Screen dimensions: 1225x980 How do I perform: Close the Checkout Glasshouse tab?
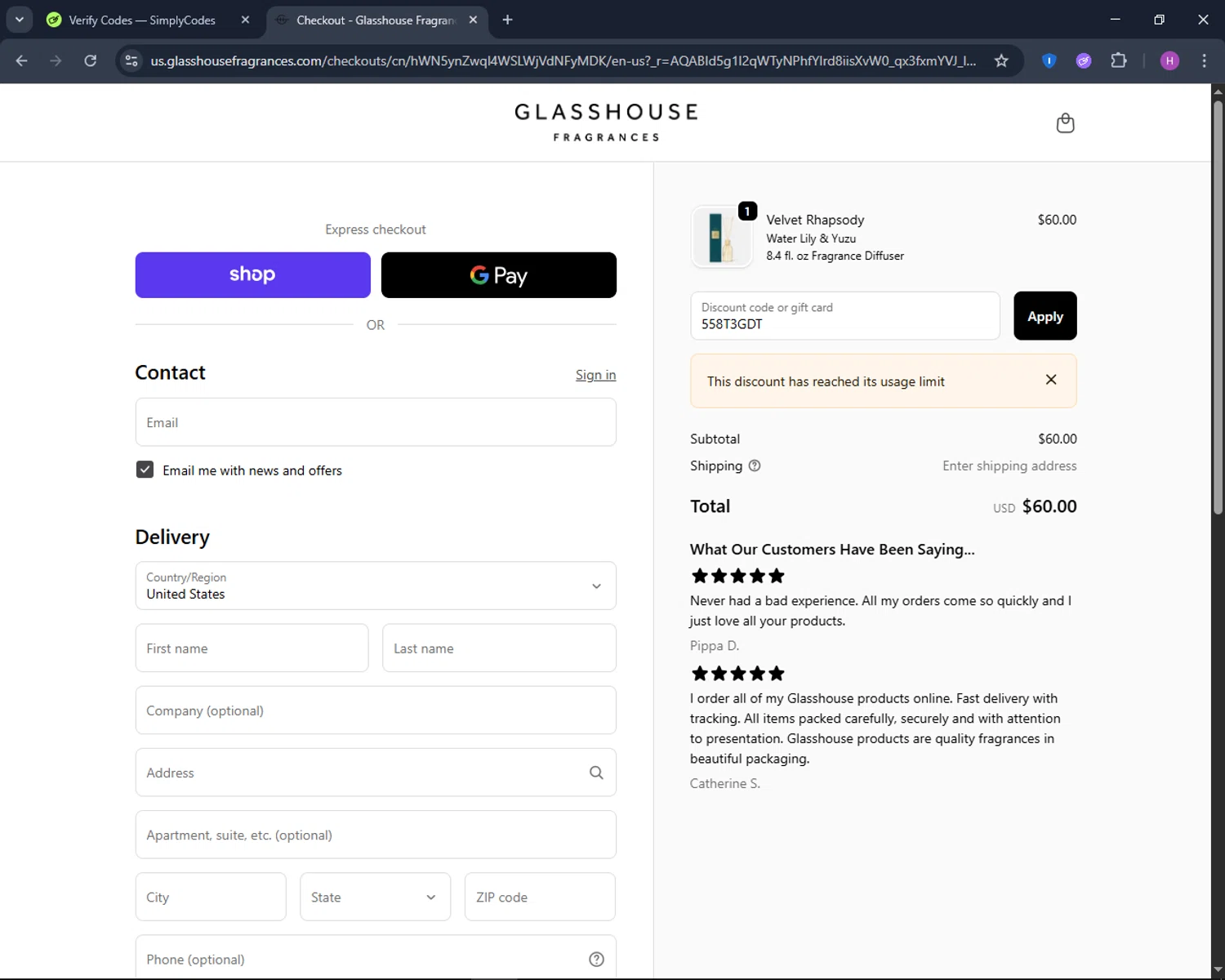473,20
